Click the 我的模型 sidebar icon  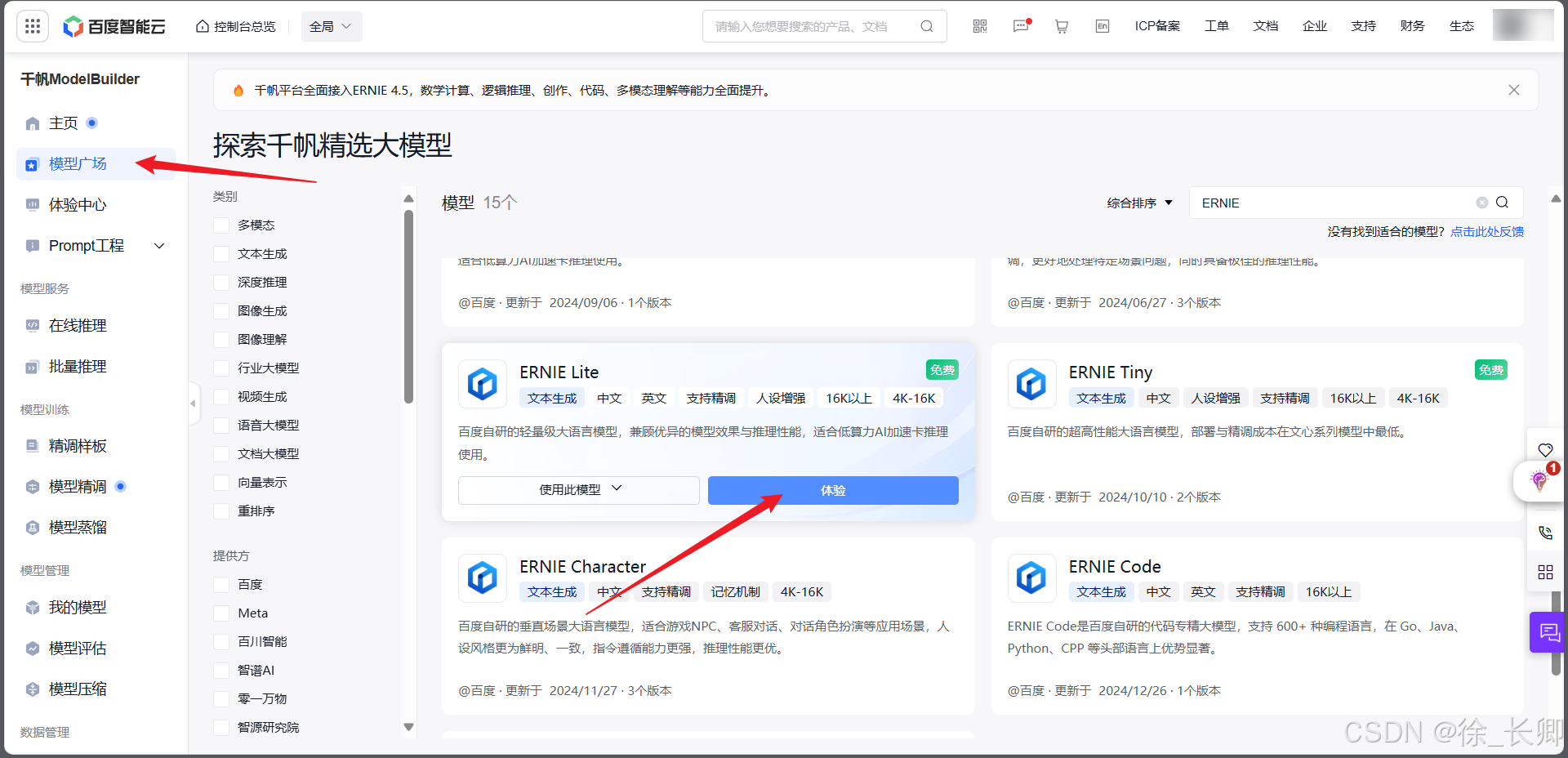33,608
